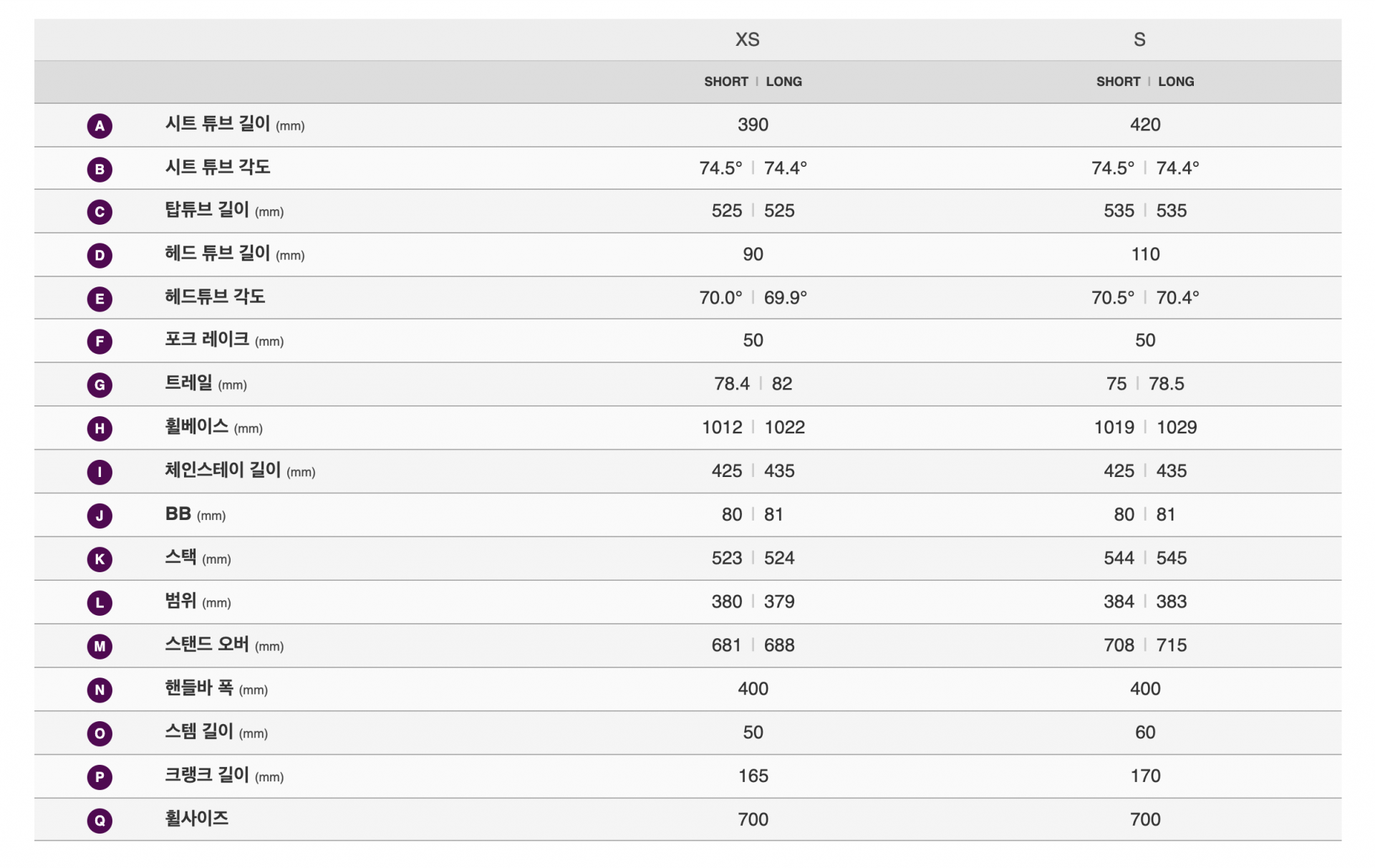Click the purple A badge icon
This screenshot has width=1375, height=868.
point(100,126)
